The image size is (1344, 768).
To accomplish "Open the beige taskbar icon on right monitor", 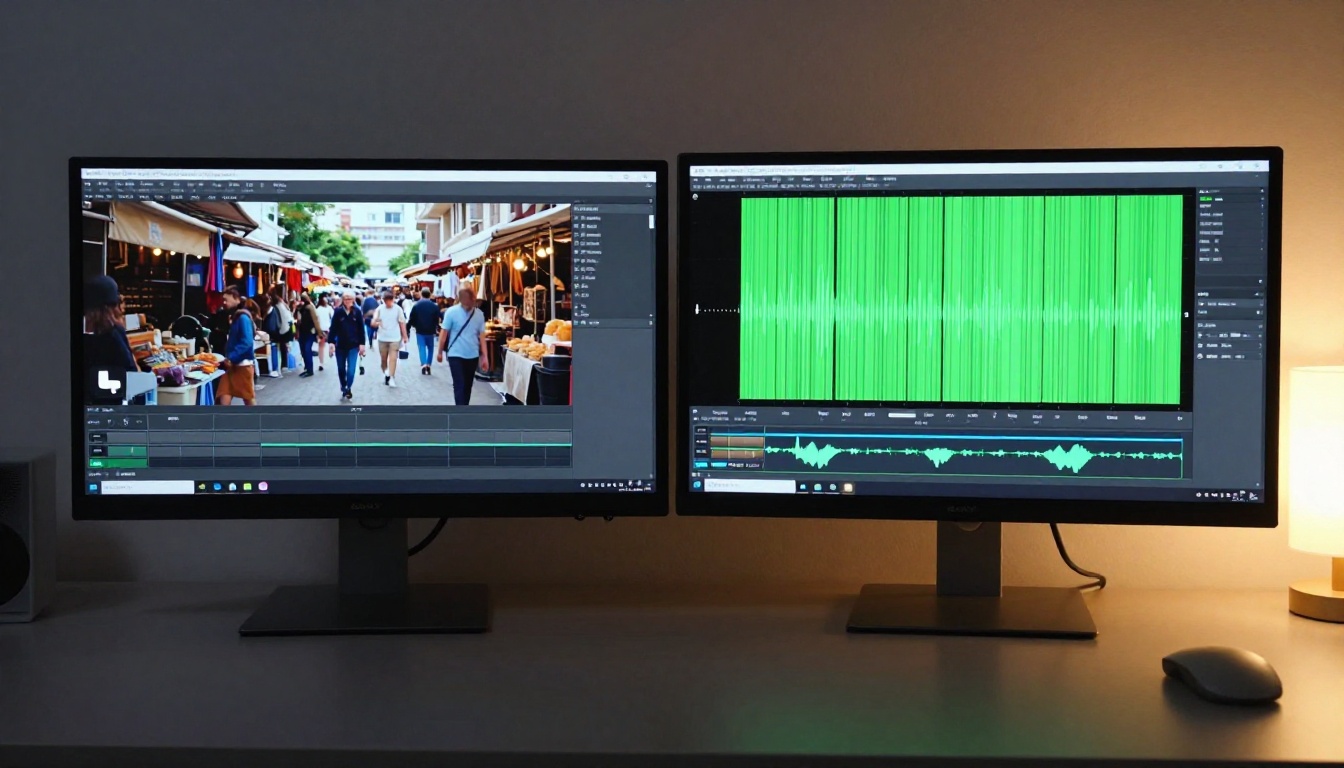I will pos(848,487).
